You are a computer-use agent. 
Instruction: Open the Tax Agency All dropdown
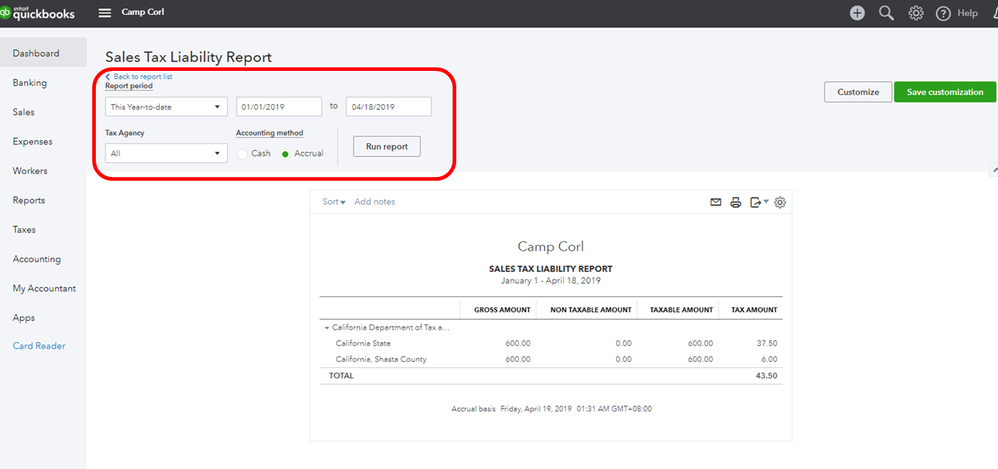(166, 153)
